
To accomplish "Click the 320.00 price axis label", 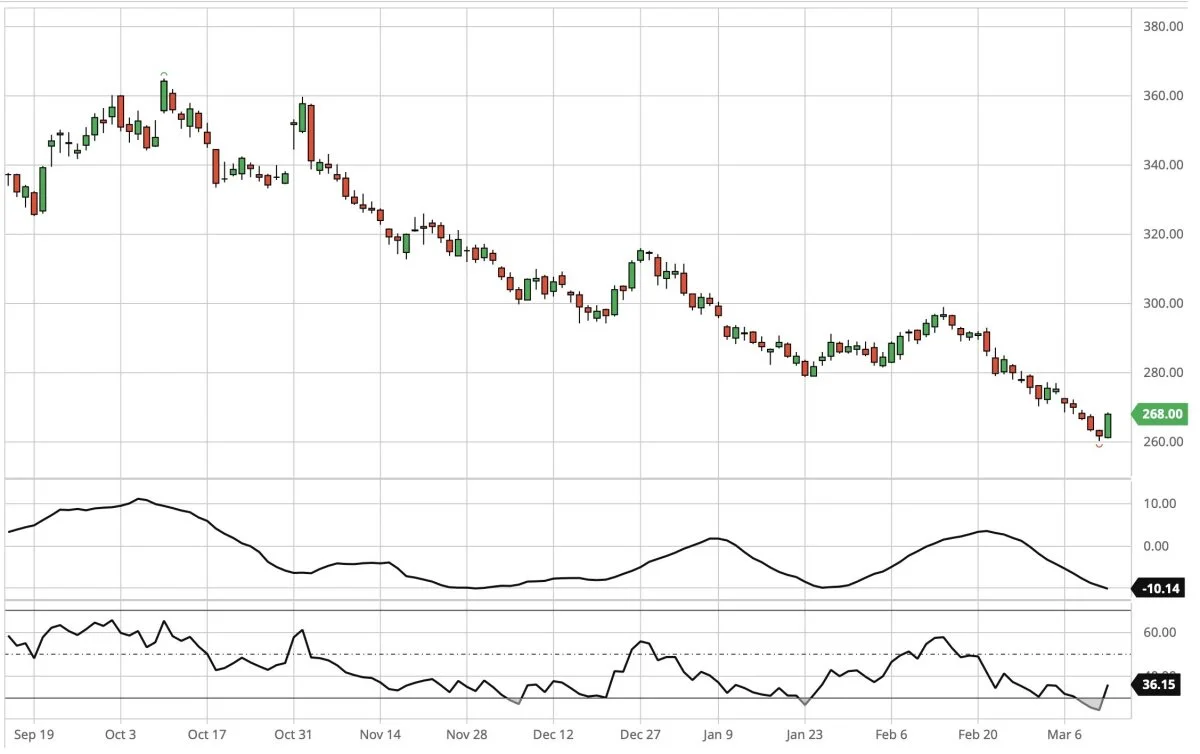I will coord(1163,234).
